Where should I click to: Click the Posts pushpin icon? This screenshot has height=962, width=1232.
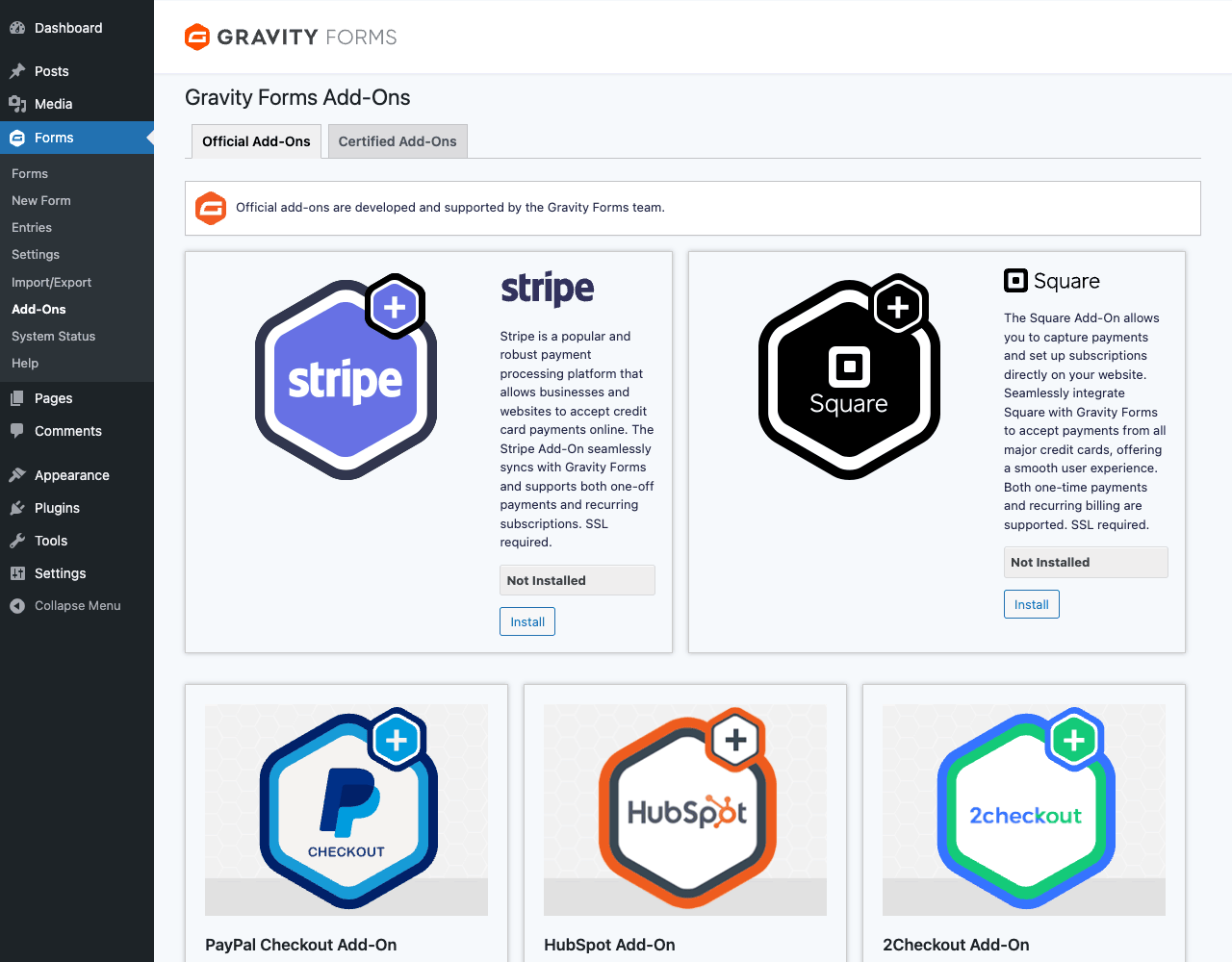point(17,71)
